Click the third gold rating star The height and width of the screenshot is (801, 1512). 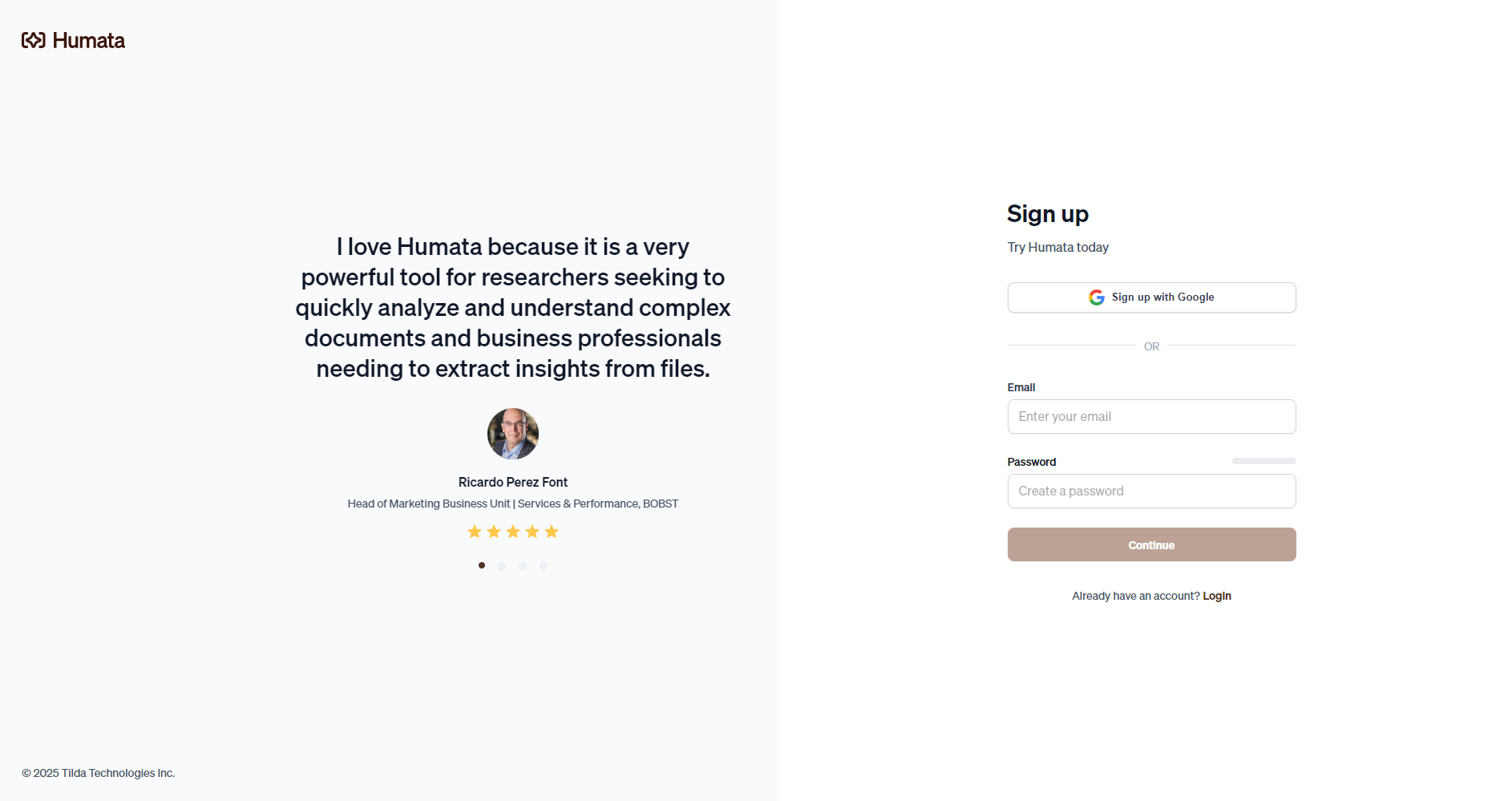pos(513,532)
